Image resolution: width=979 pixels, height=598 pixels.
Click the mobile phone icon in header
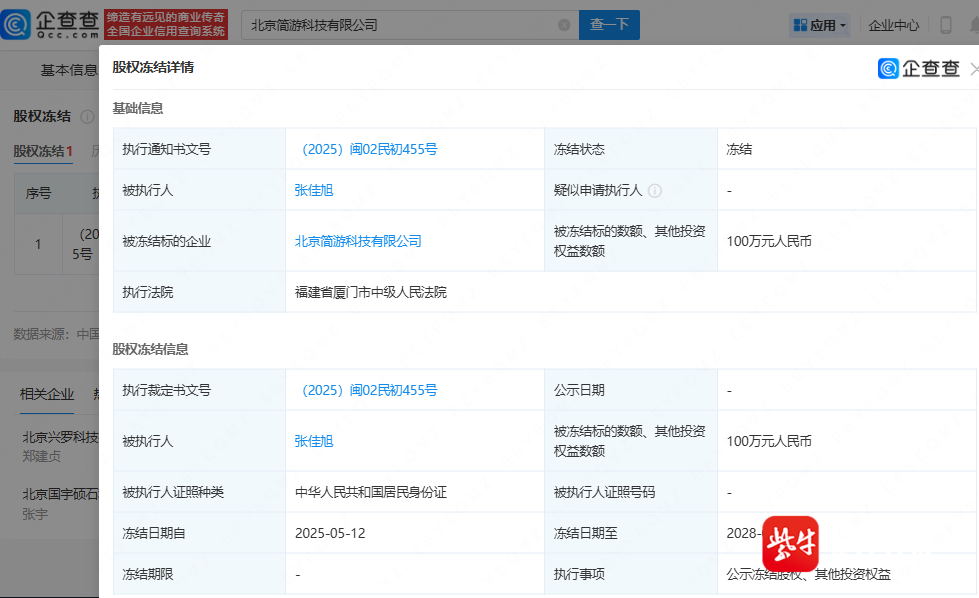point(945,25)
